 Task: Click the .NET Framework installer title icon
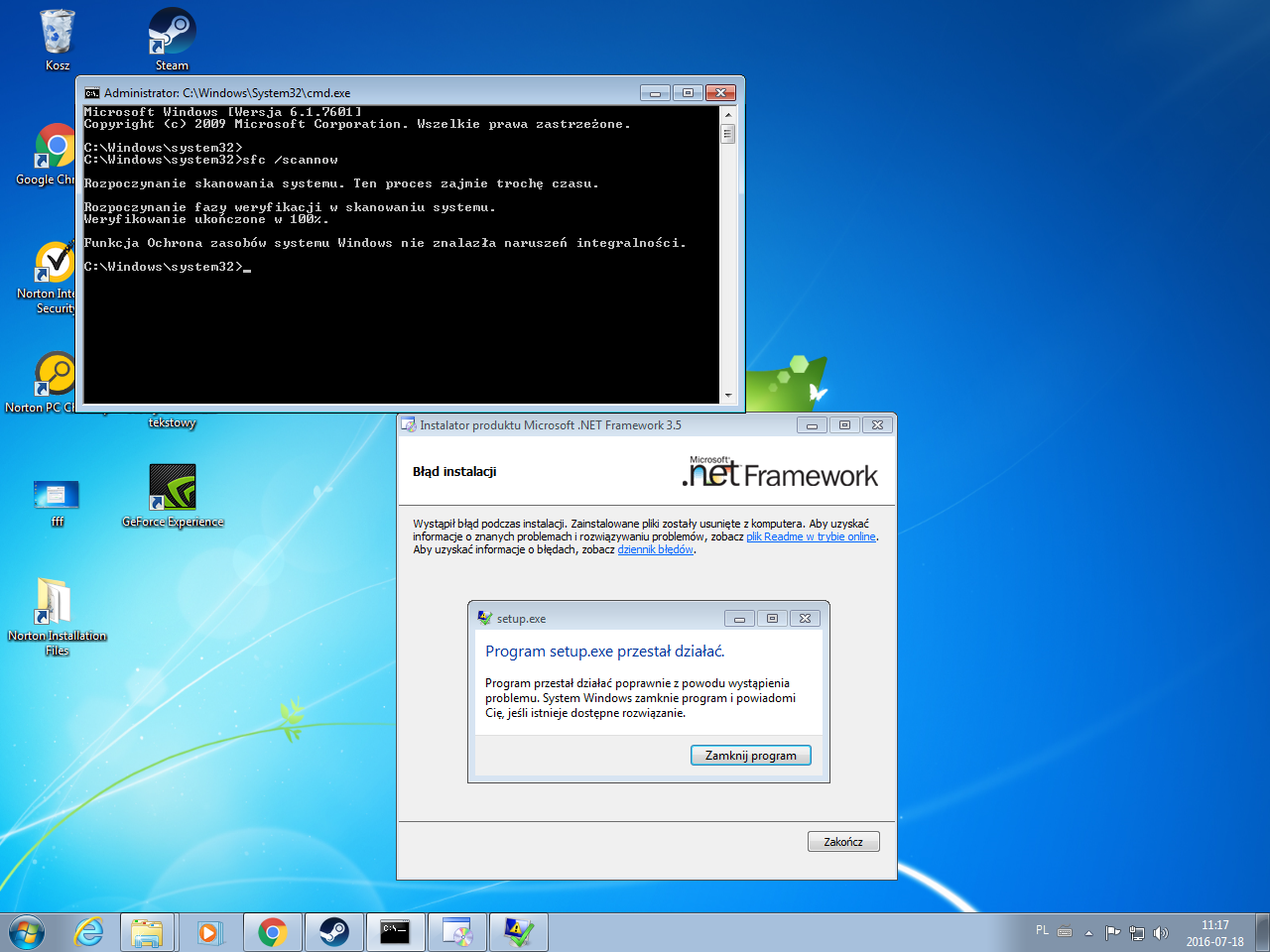coord(408,425)
